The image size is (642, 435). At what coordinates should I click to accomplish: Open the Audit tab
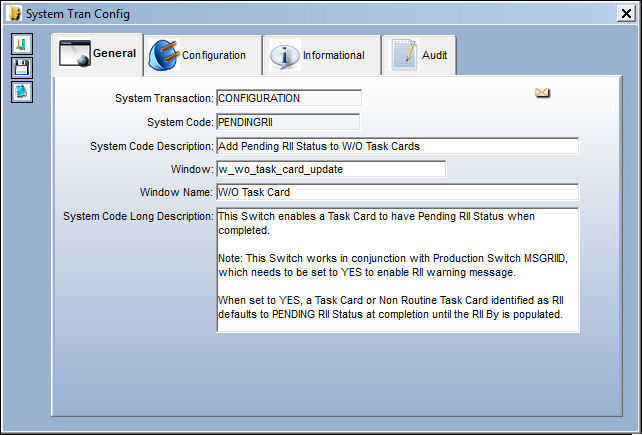tap(419, 55)
